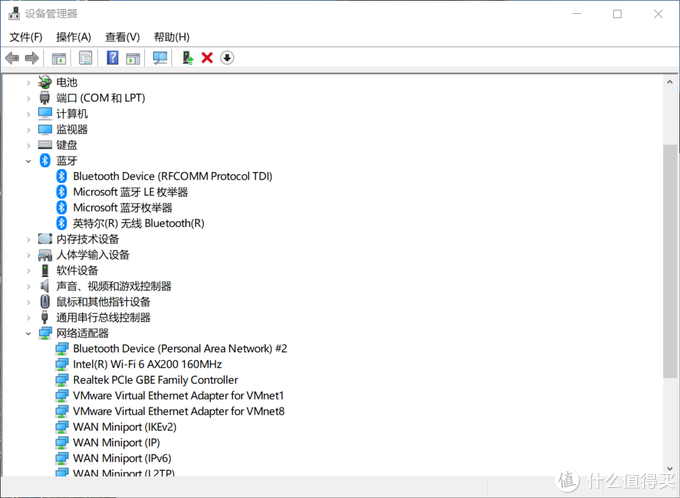Open the 查看(V) menu
The image size is (680, 498).
coord(123,37)
